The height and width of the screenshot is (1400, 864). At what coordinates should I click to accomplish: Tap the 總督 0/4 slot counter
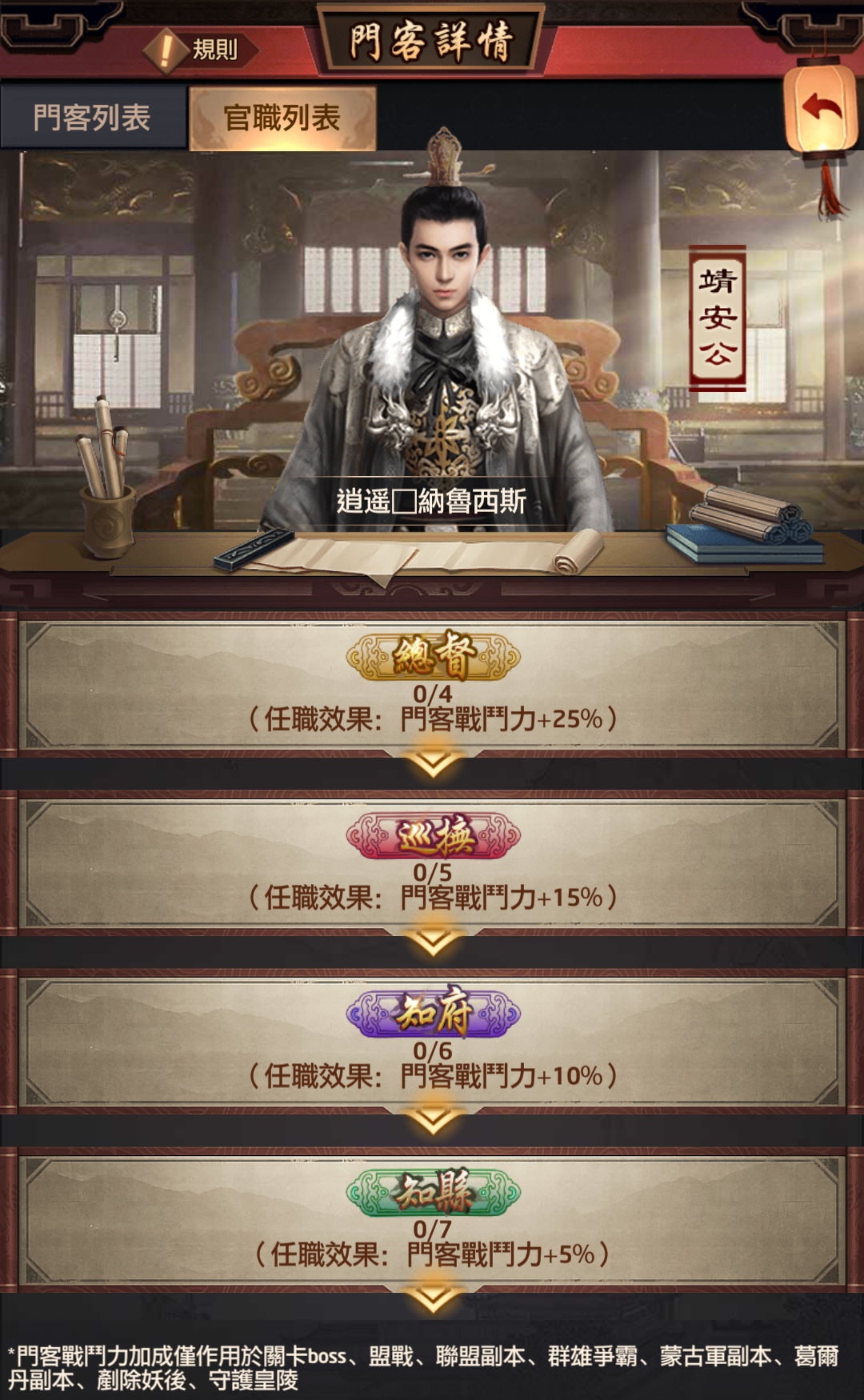(x=433, y=694)
